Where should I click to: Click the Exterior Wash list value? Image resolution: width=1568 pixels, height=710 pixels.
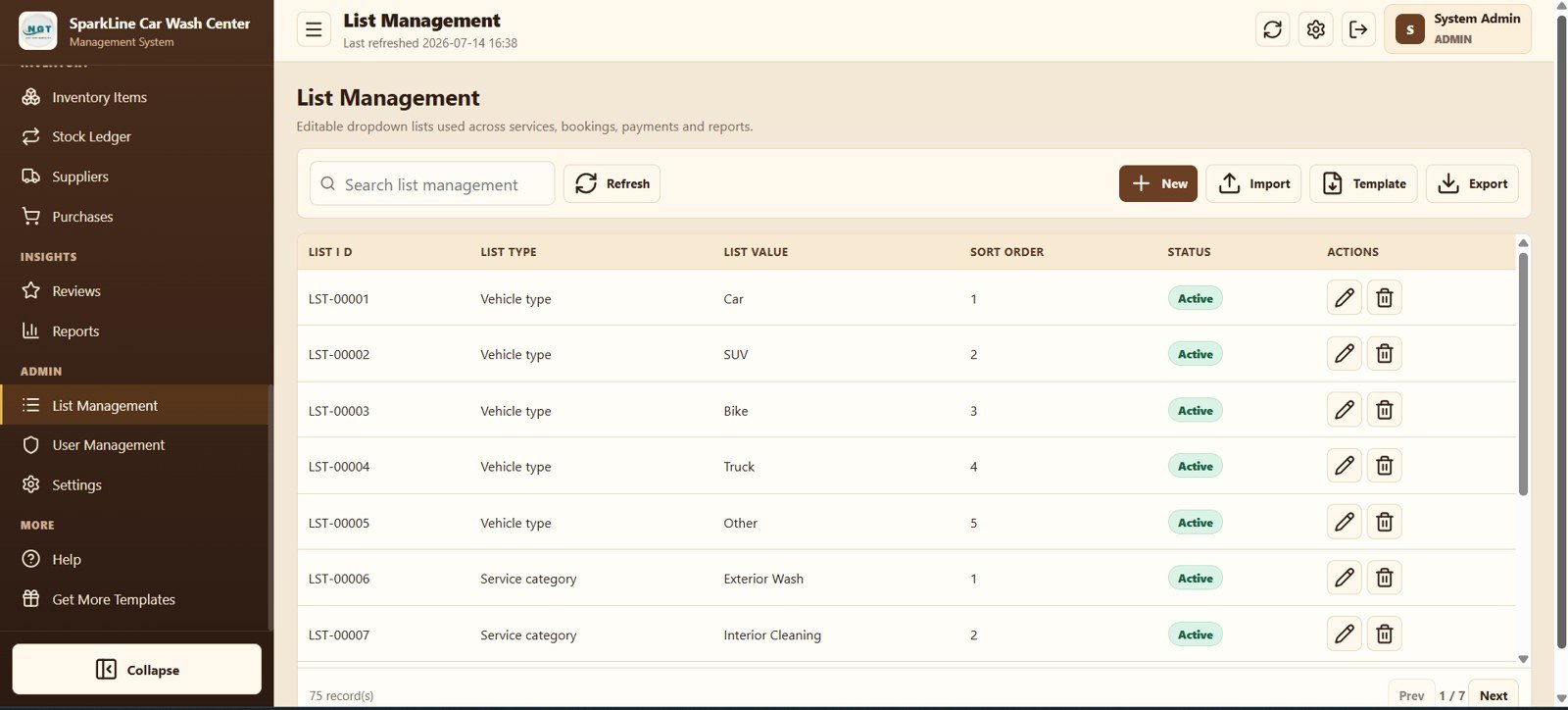click(x=763, y=579)
